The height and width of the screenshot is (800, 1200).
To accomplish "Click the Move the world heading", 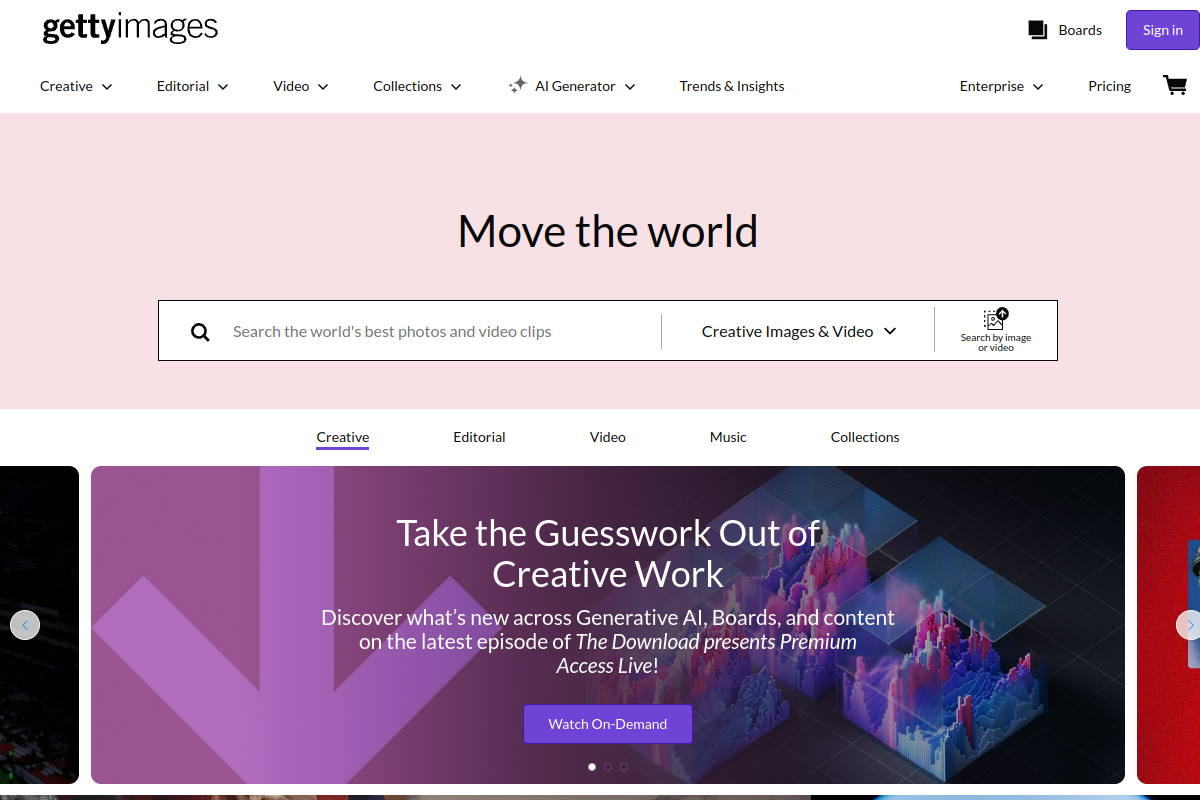I will point(608,231).
